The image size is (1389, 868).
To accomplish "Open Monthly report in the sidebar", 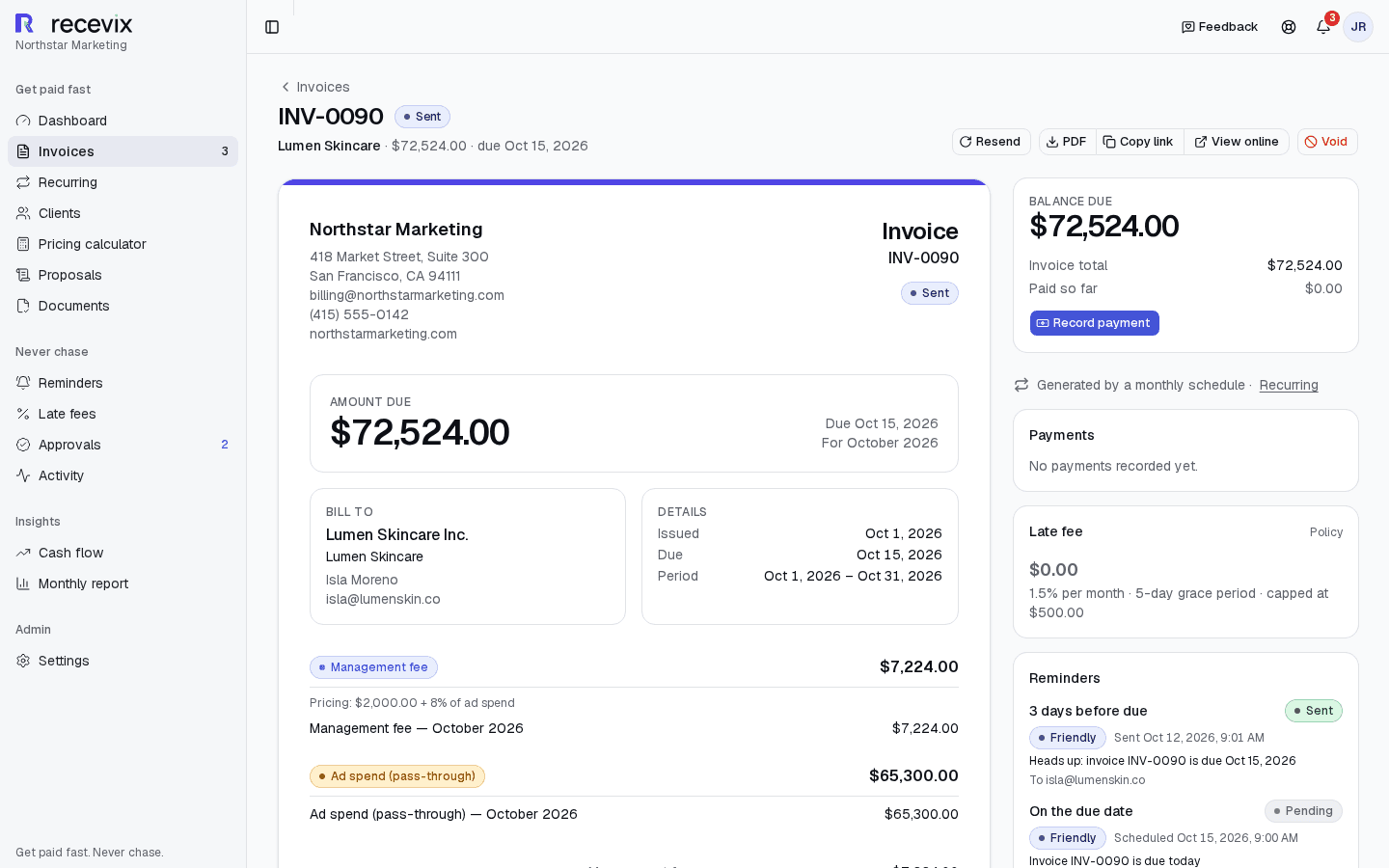I will (x=123, y=583).
